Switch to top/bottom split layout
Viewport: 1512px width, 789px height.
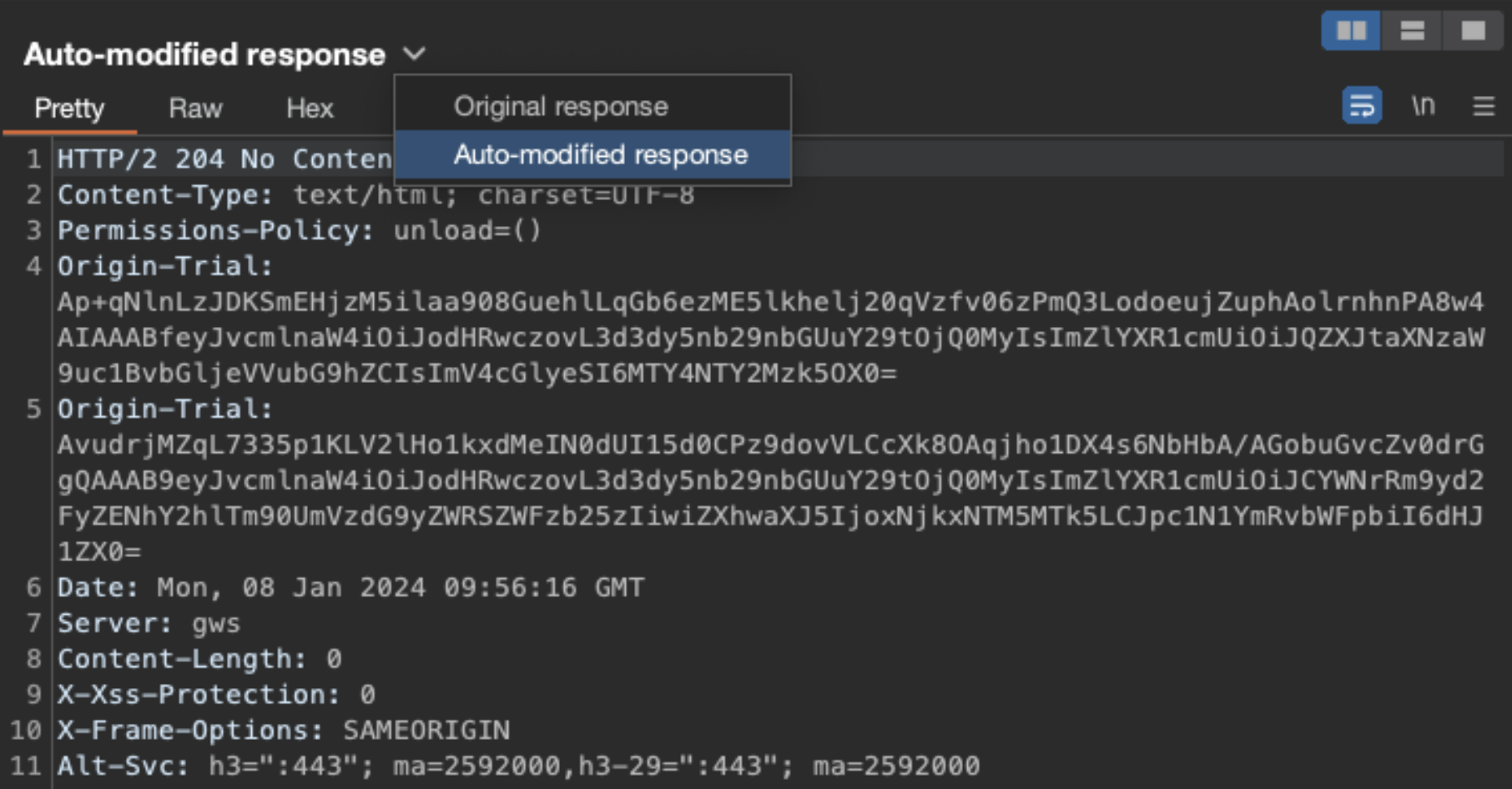(x=1412, y=31)
